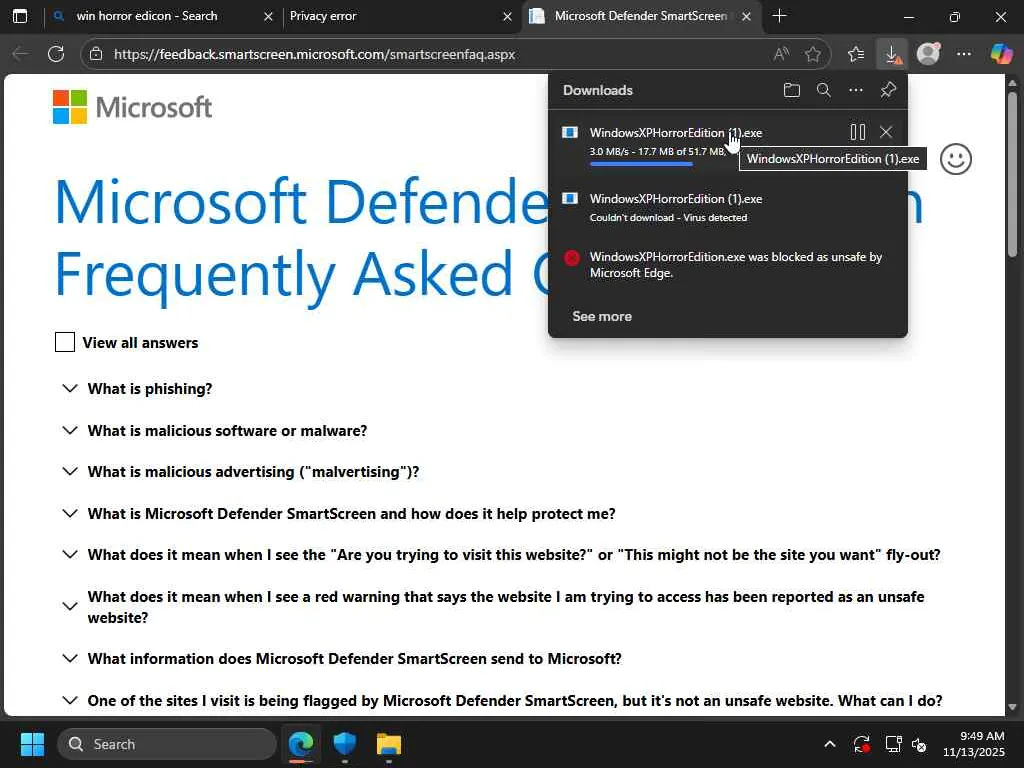Open the tab actions menu icon
Viewport: 1024px width, 768px height.
coord(20,16)
